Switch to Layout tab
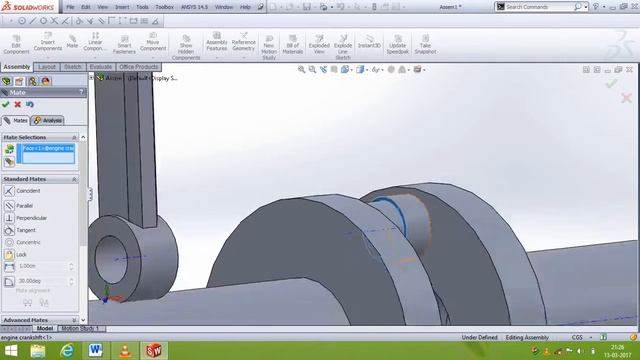 pyautogui.click(x=47, y=67)
